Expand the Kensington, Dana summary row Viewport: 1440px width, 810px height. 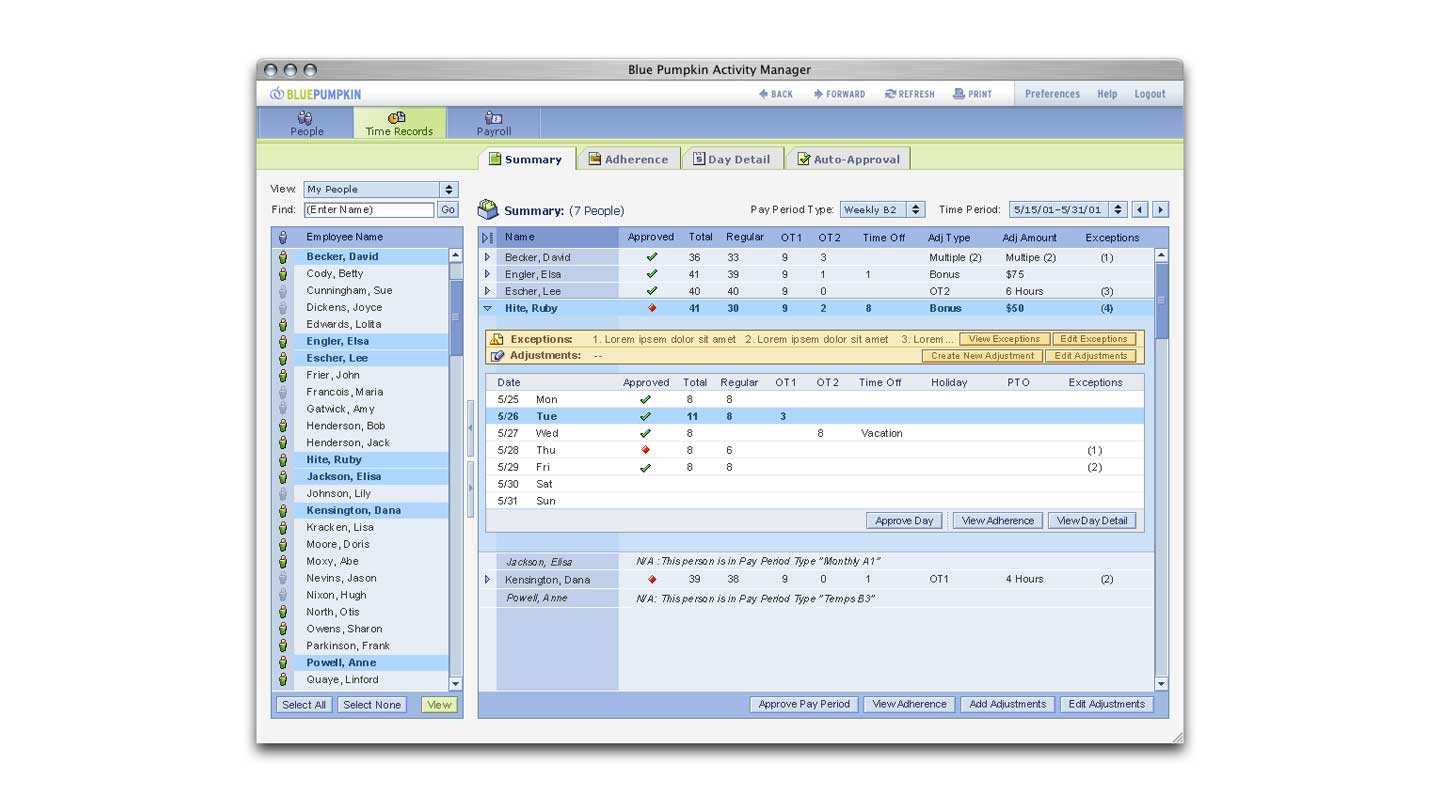pyautogui.click(x=487, y=579)
